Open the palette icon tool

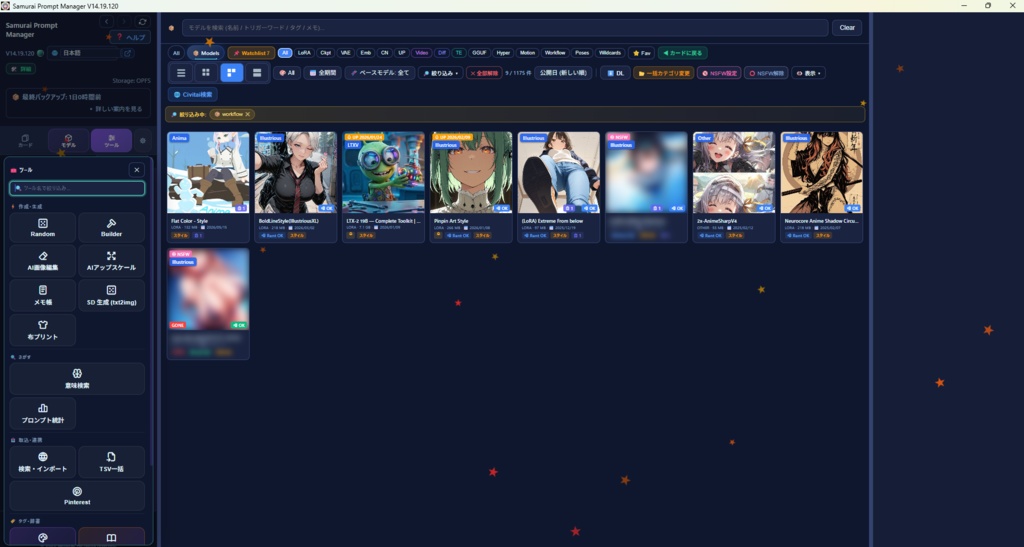click(x=42, y=537)
